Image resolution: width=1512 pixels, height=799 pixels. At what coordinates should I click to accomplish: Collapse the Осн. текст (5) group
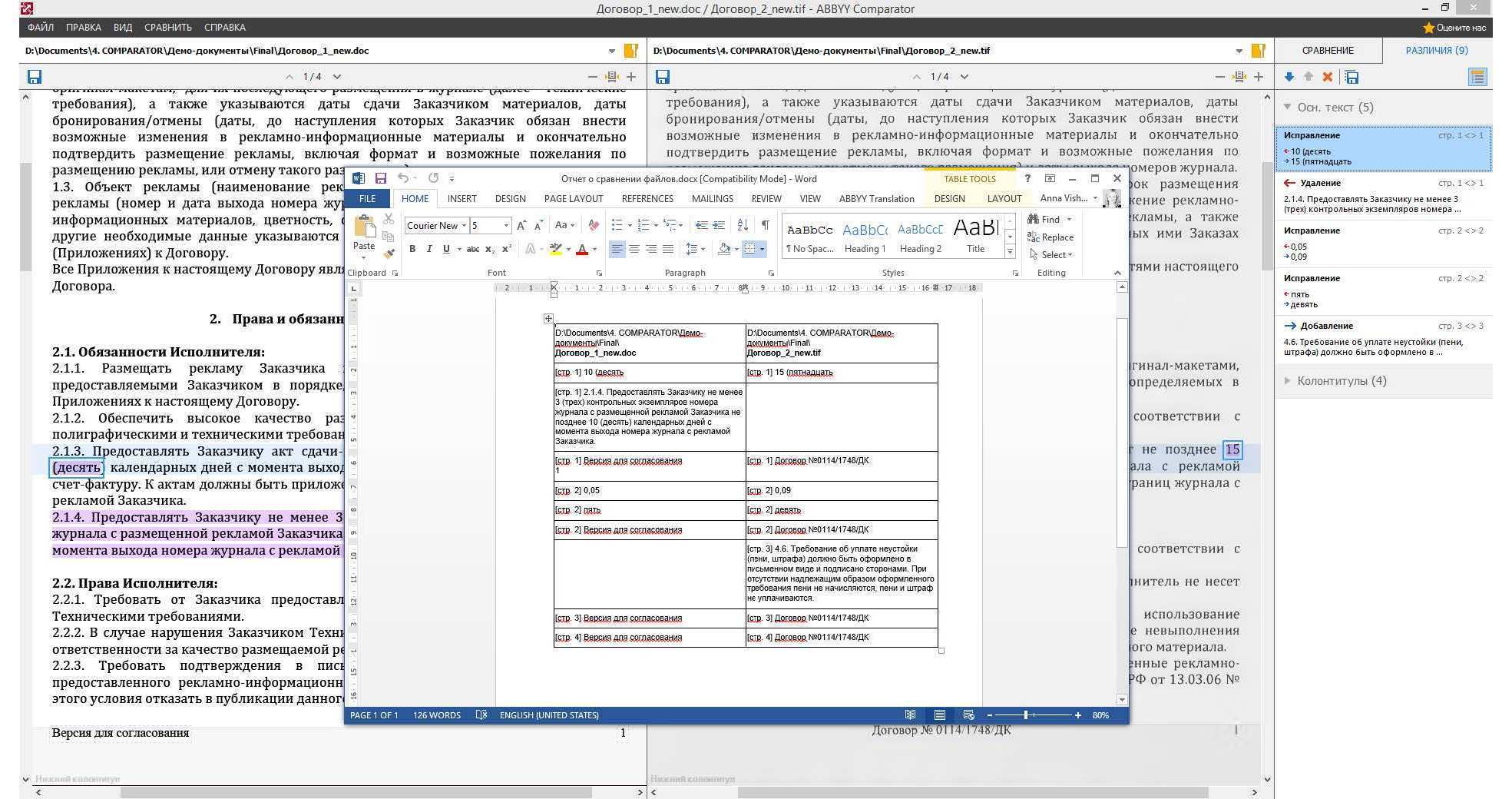click(x=1288, y=108)
